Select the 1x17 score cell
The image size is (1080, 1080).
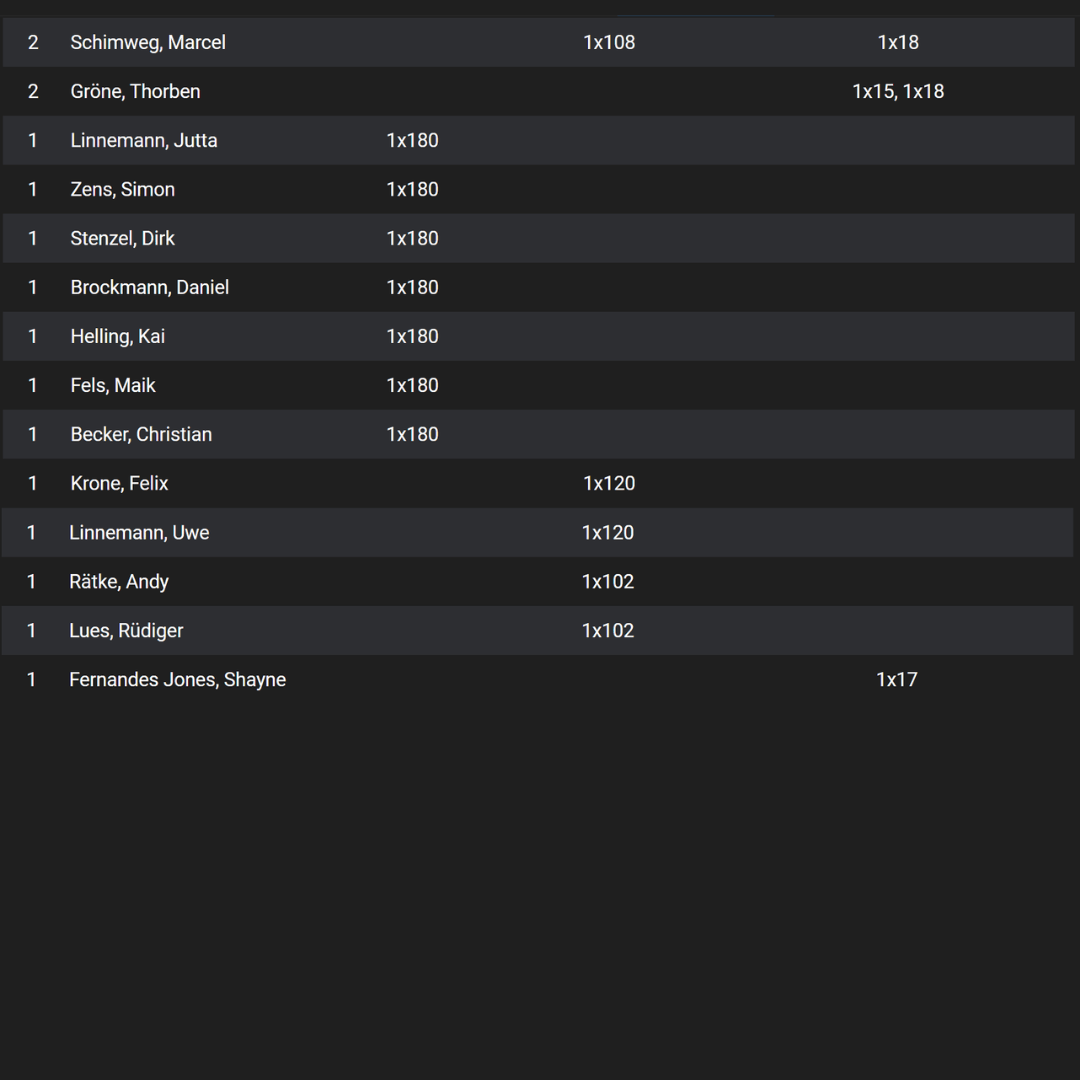[x=897, y=680]
